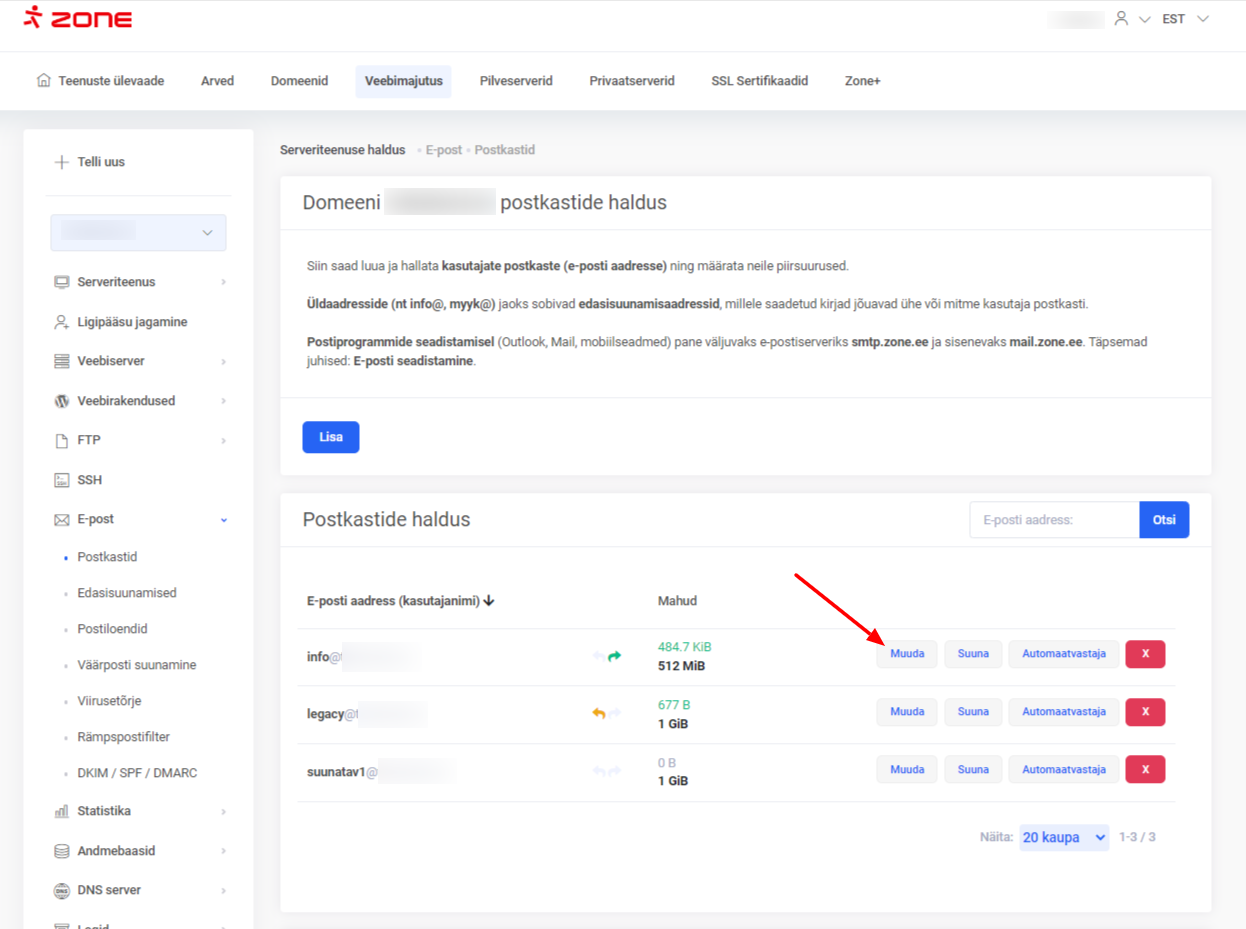The image size is (1246, 929).
Task: Click the E-post breadcrumb link
Action: [444, 150]
